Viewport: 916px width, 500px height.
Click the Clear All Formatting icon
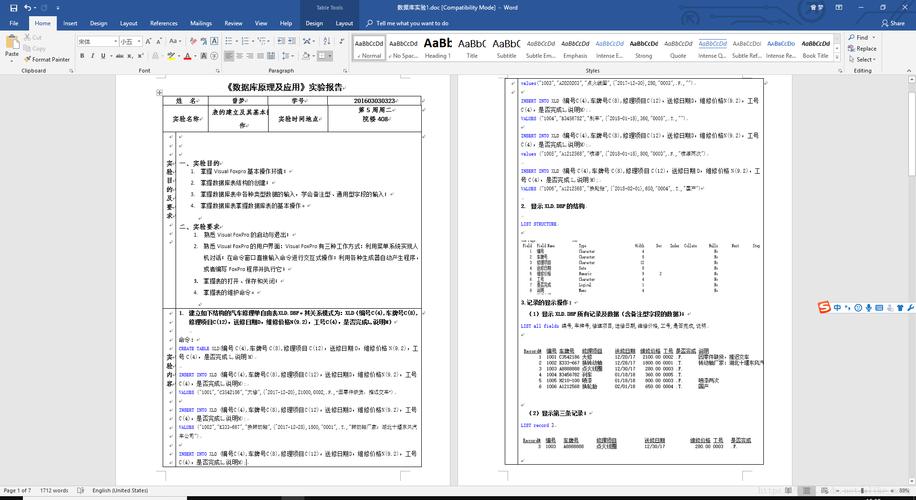click(x=193, y=41)
